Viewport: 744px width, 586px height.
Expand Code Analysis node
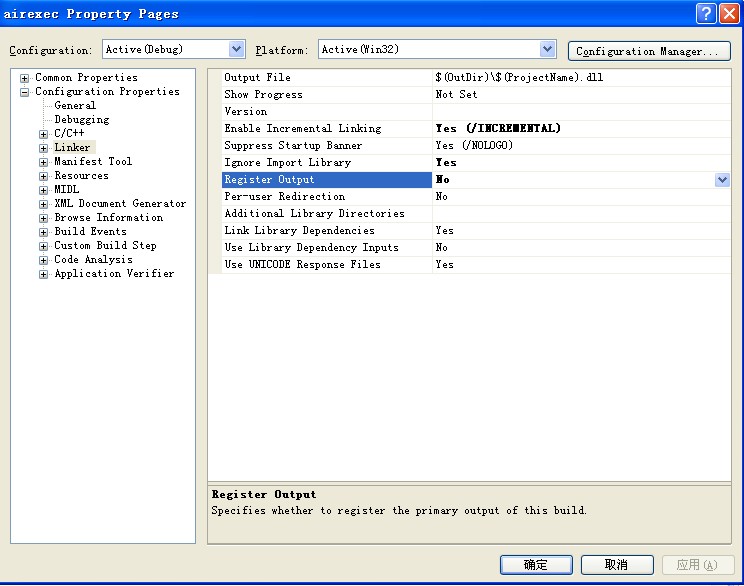[x=43, y=260]
